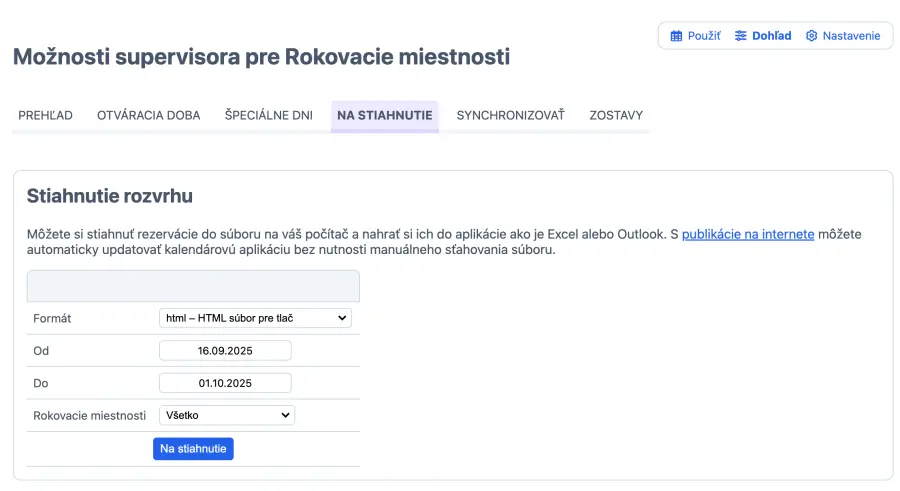900x491 pixels.
Task: Open the Rokovacie miestnosti dropdown showing Všetko
Action: click(226, 415)
